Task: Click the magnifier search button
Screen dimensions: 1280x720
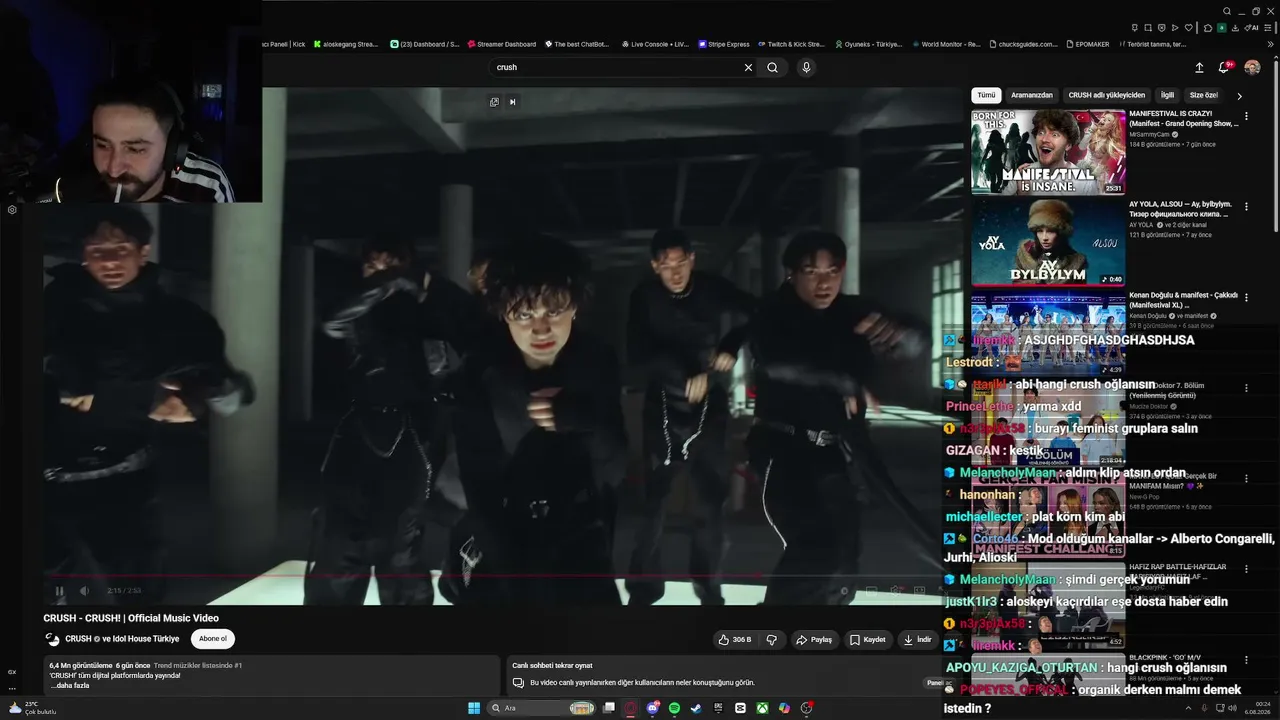Action: [772, 67]
